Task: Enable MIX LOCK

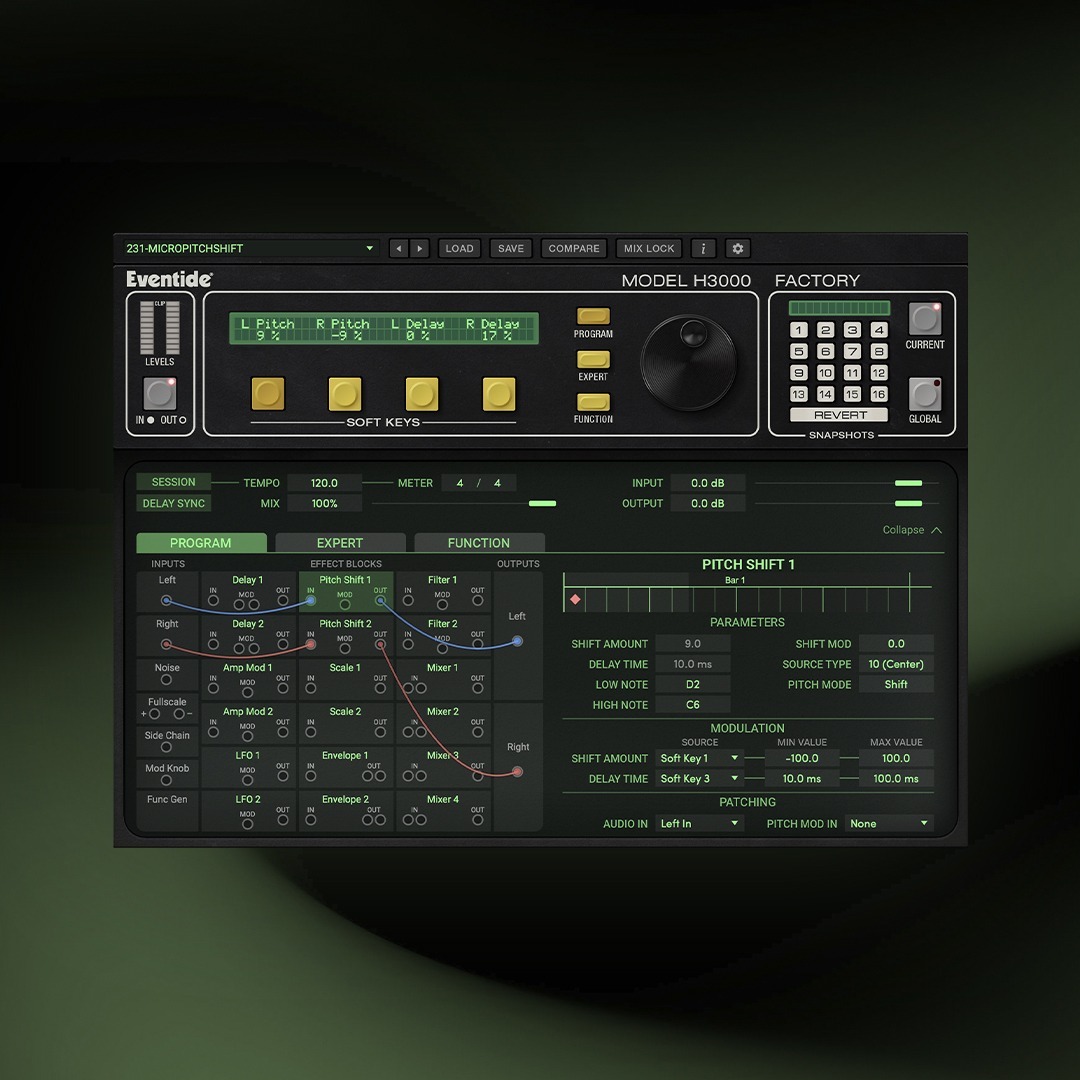Action: [x=648, y=248]
